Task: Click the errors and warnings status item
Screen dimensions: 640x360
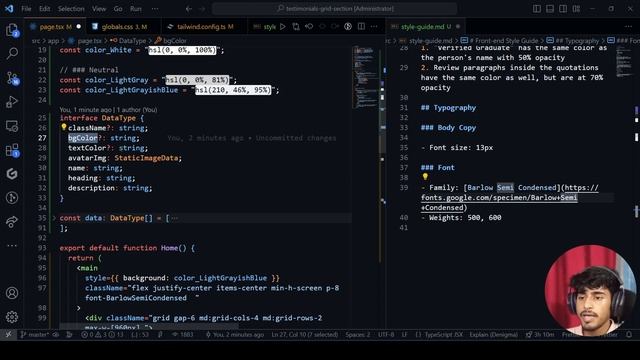Action: [102, 334]
